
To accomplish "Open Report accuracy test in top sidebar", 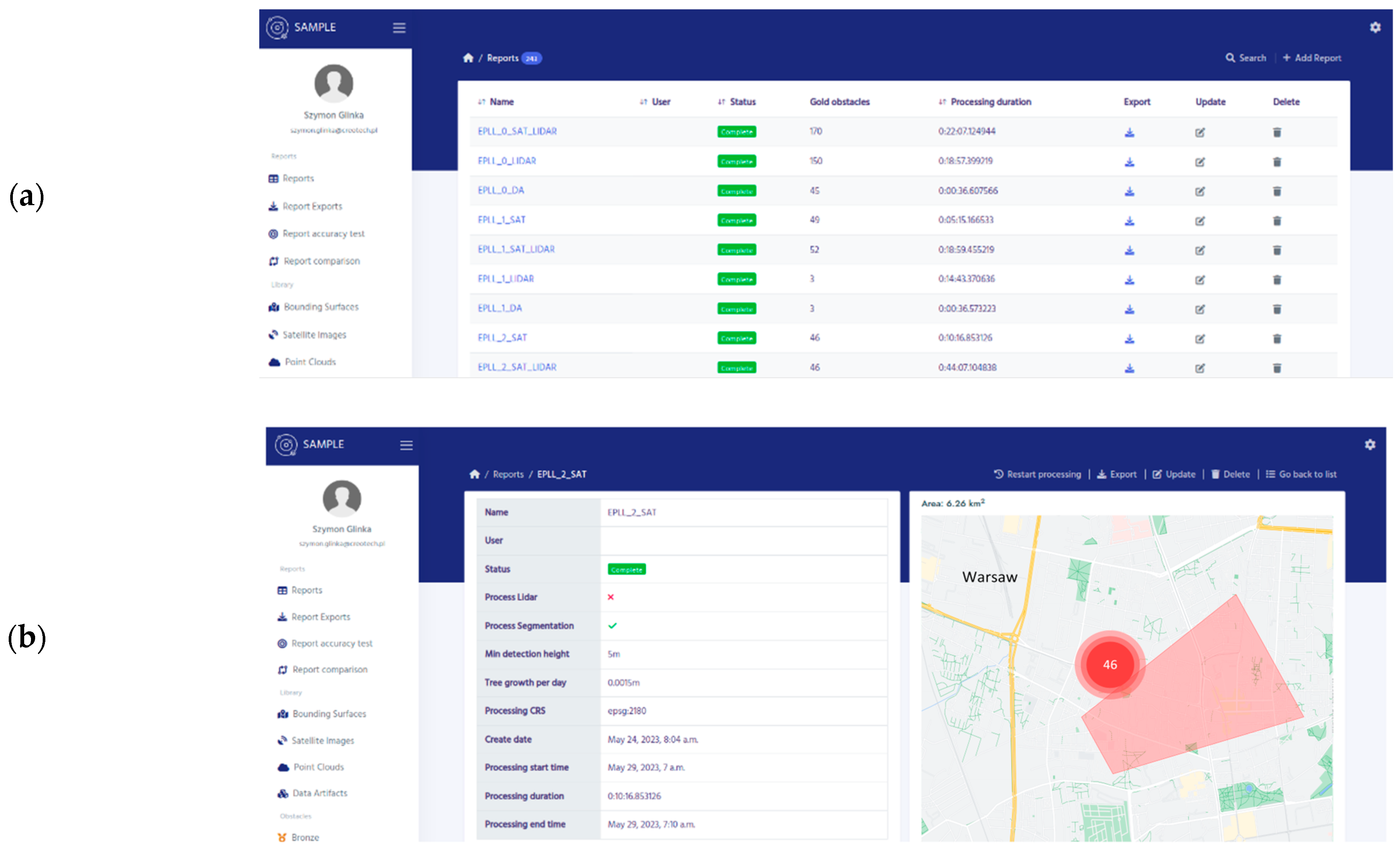I will click(x=323, y=233).
